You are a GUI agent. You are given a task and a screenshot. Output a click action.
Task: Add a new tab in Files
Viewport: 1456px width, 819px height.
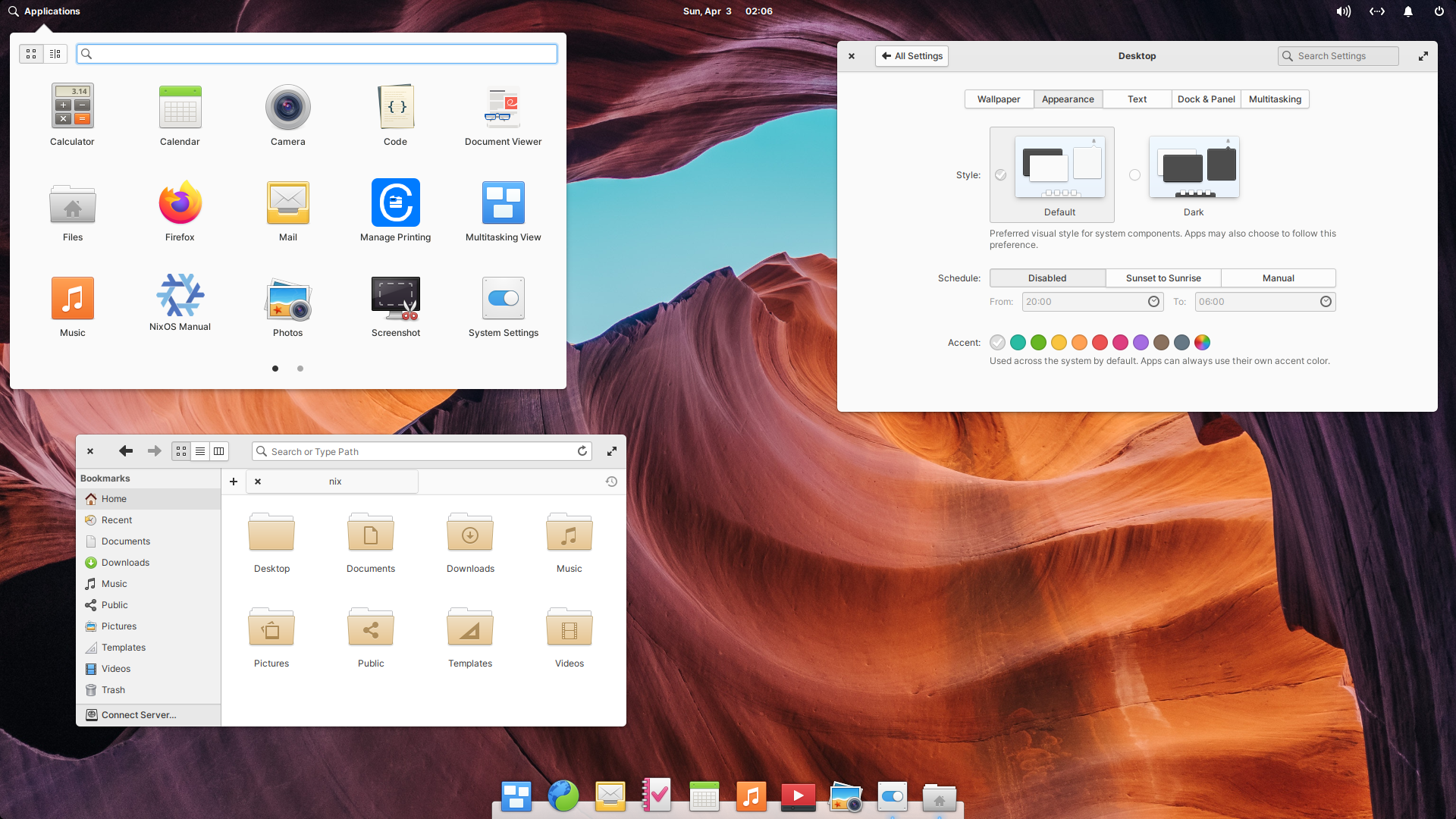(234, 482)
